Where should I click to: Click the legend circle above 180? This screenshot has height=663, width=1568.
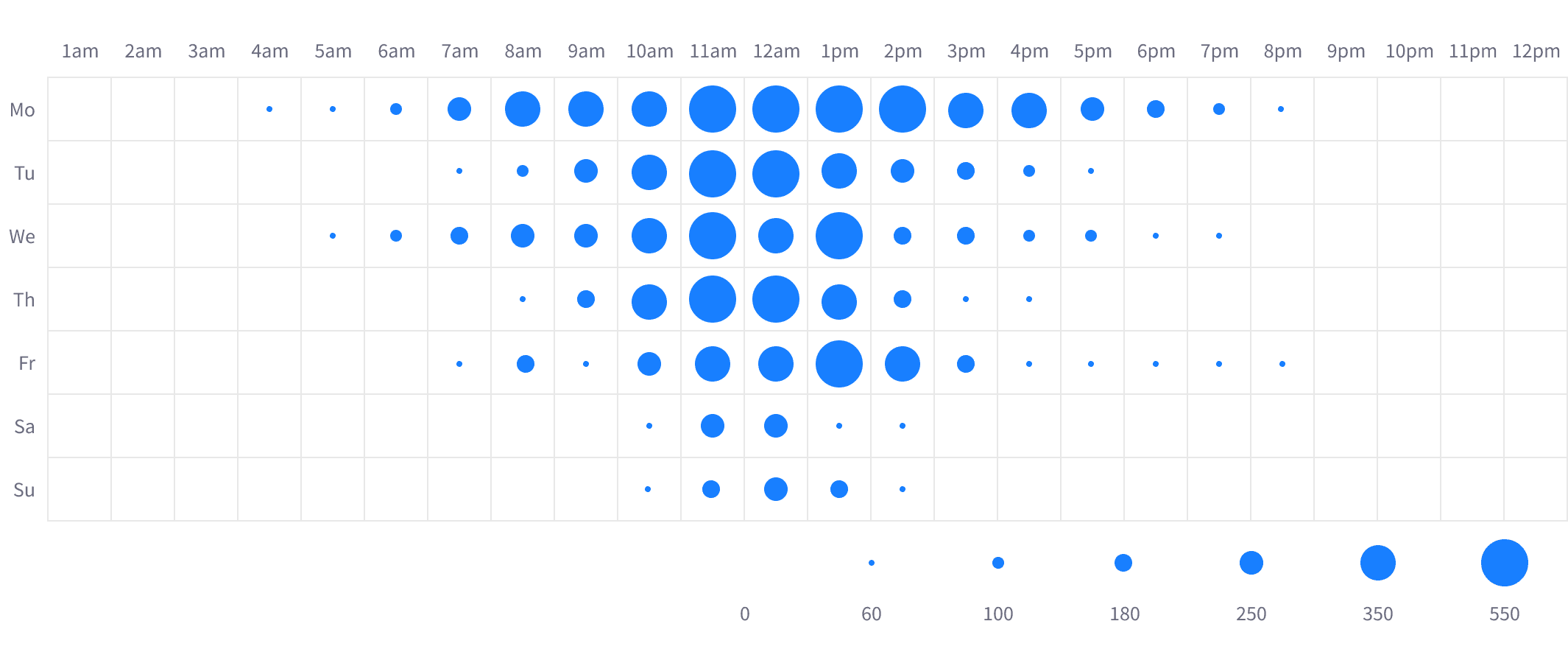coord(1123,563)
